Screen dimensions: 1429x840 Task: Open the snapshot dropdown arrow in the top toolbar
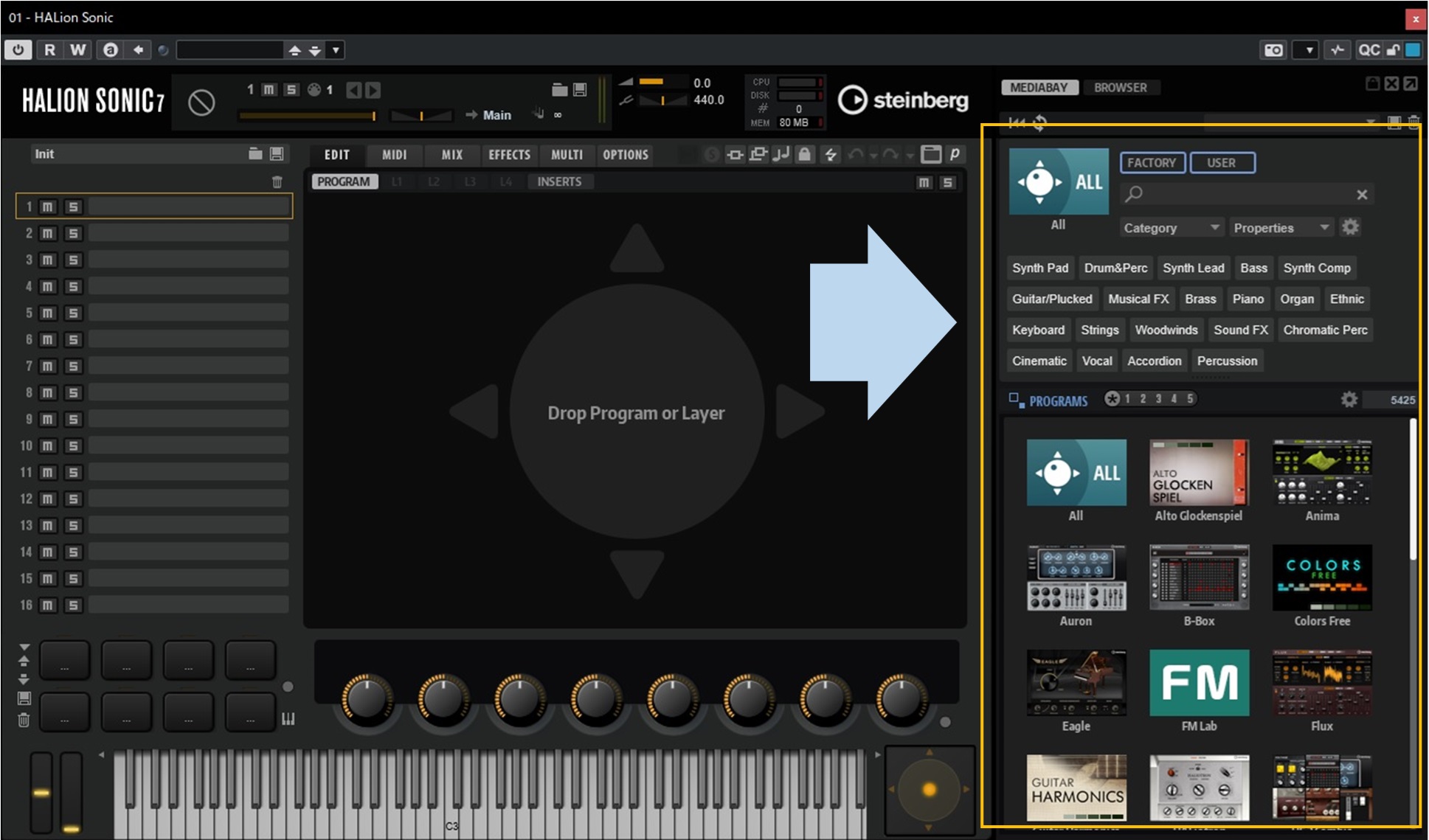(x=1309, y=50)
